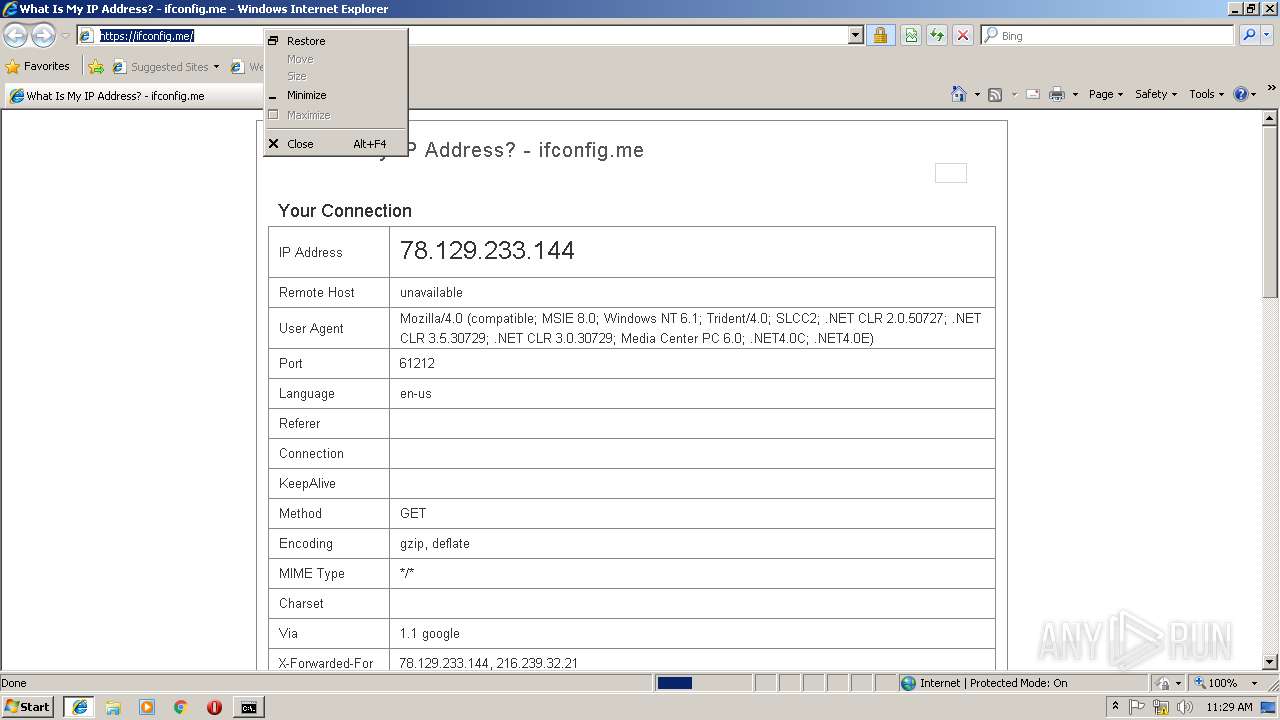
Task: Select Close in the system menu
Action: coord(335,144)
